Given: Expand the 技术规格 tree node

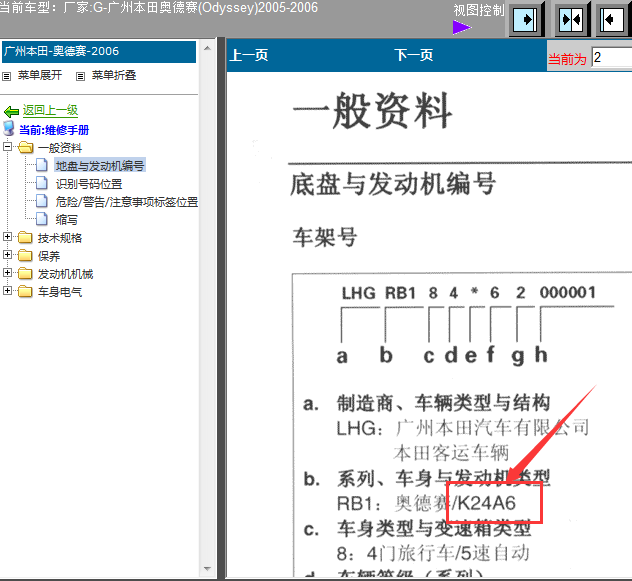Looking at the screenshot, I should [x=7, y=237].
